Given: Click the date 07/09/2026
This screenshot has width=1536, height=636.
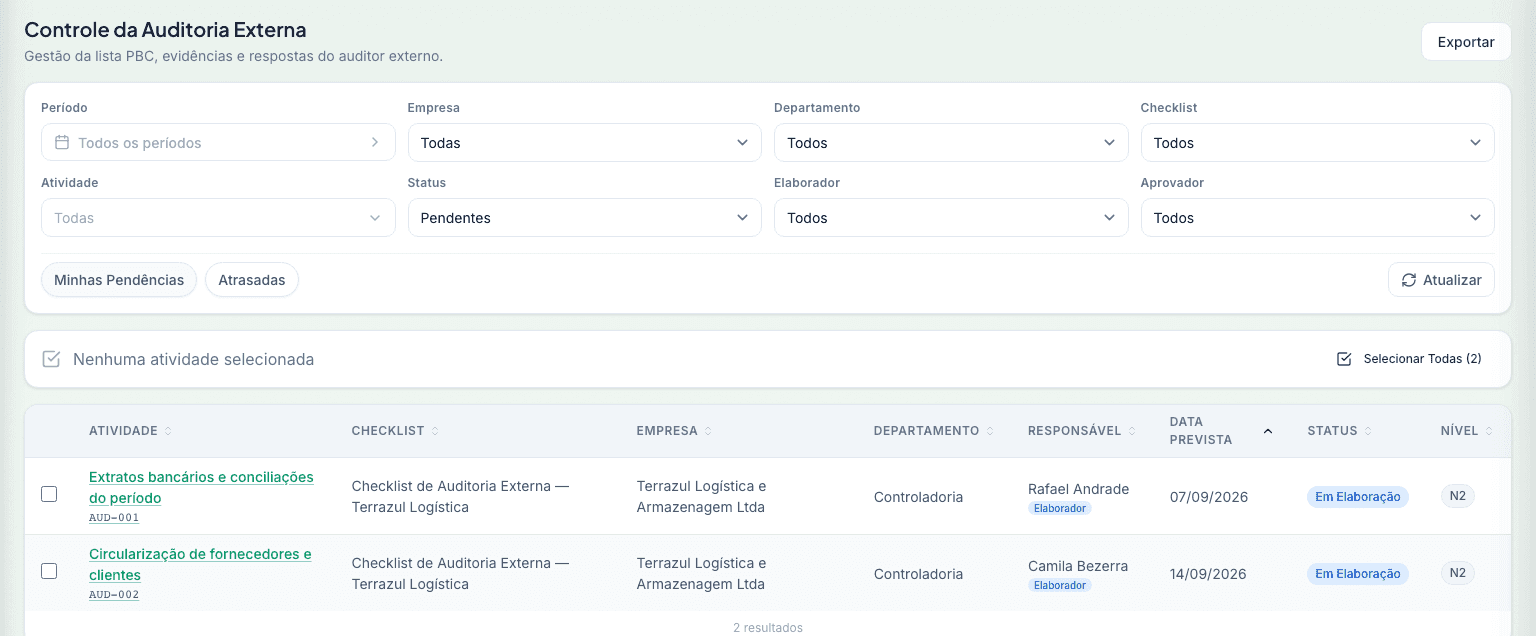Looking at the screenshot, I should click(x=1209, y=497).
